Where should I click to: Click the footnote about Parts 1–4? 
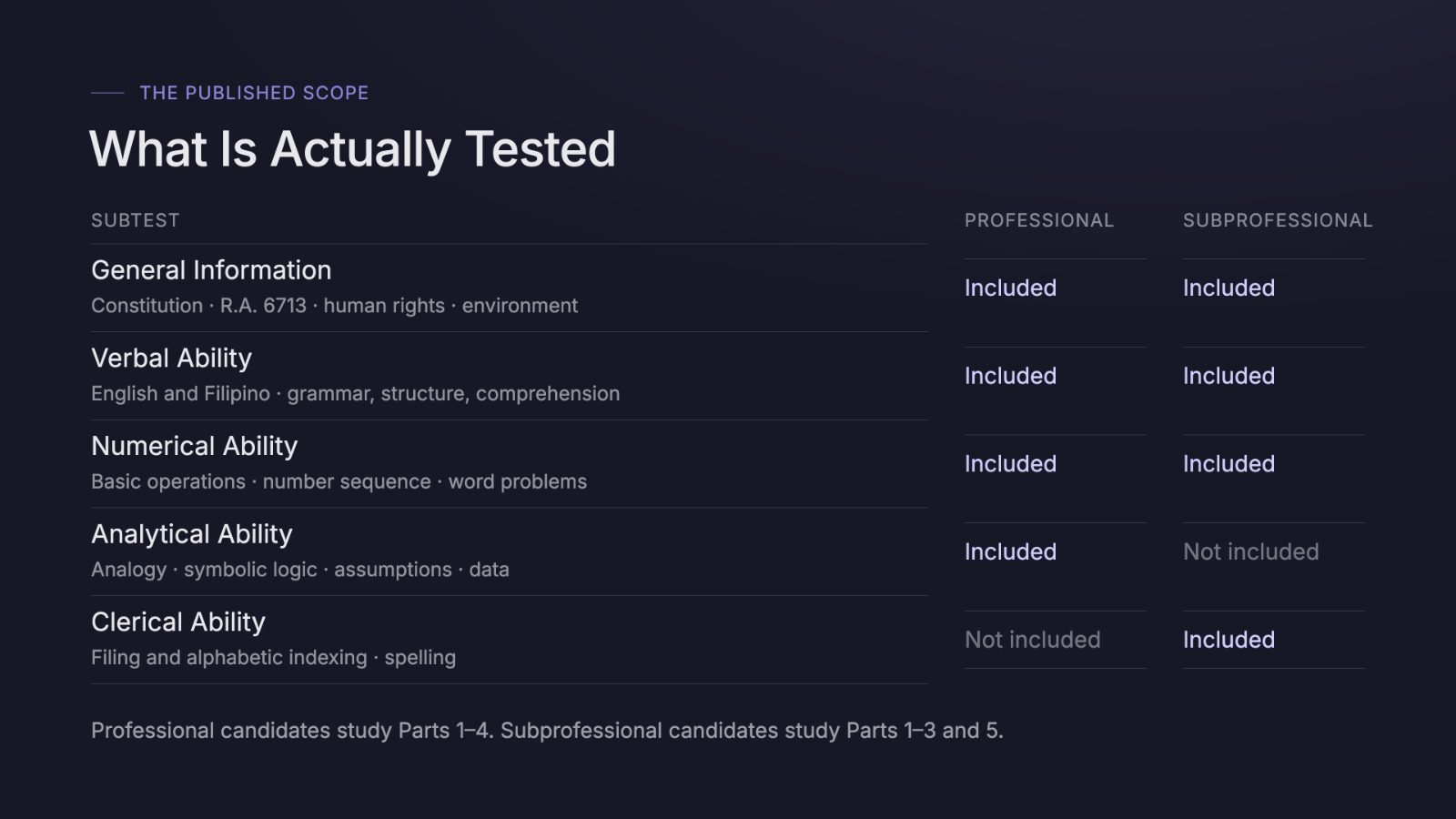547,731
